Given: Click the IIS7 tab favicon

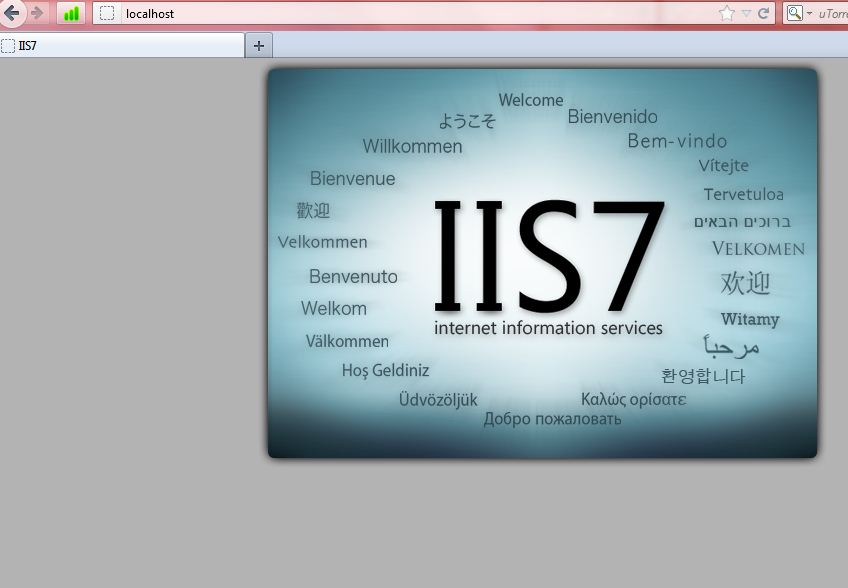Looking at the screenshot, I should pyautogui.click(x=8, y=45).
